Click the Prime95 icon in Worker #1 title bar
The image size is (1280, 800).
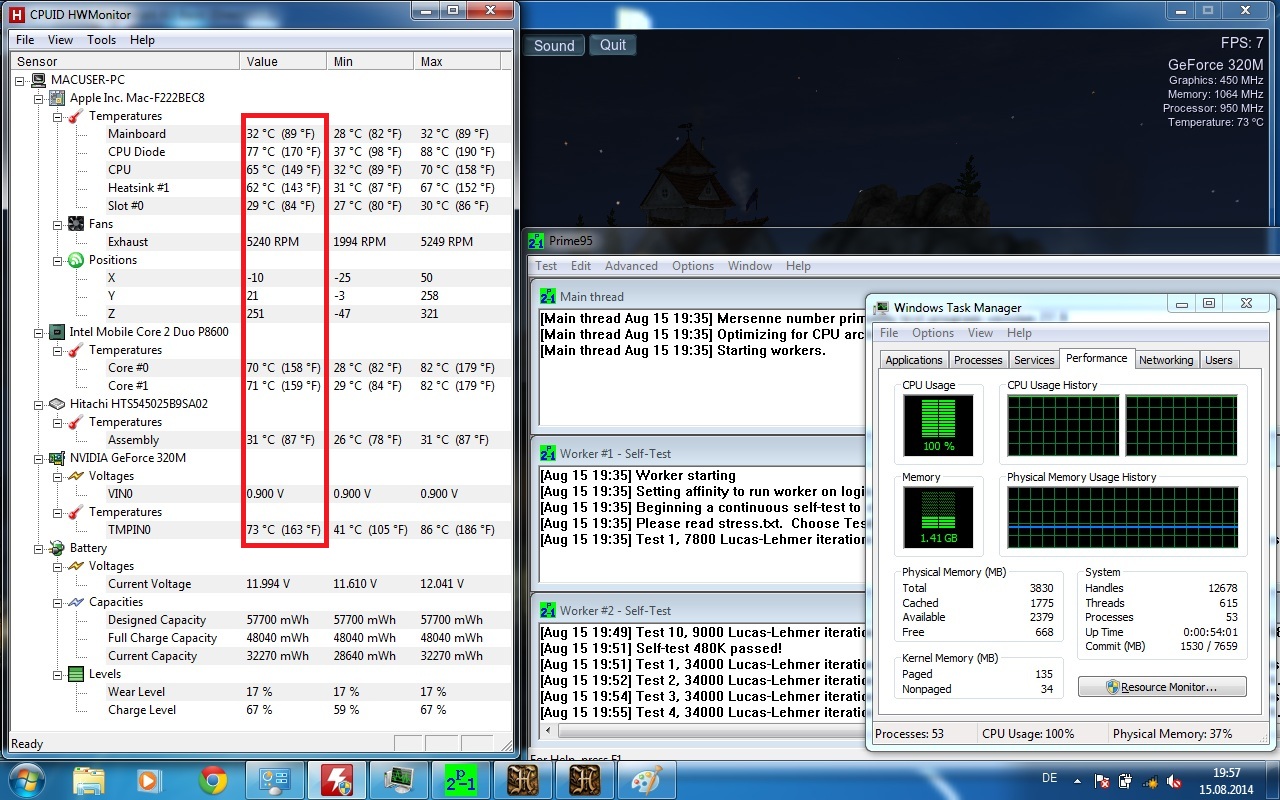pos(548,453)
